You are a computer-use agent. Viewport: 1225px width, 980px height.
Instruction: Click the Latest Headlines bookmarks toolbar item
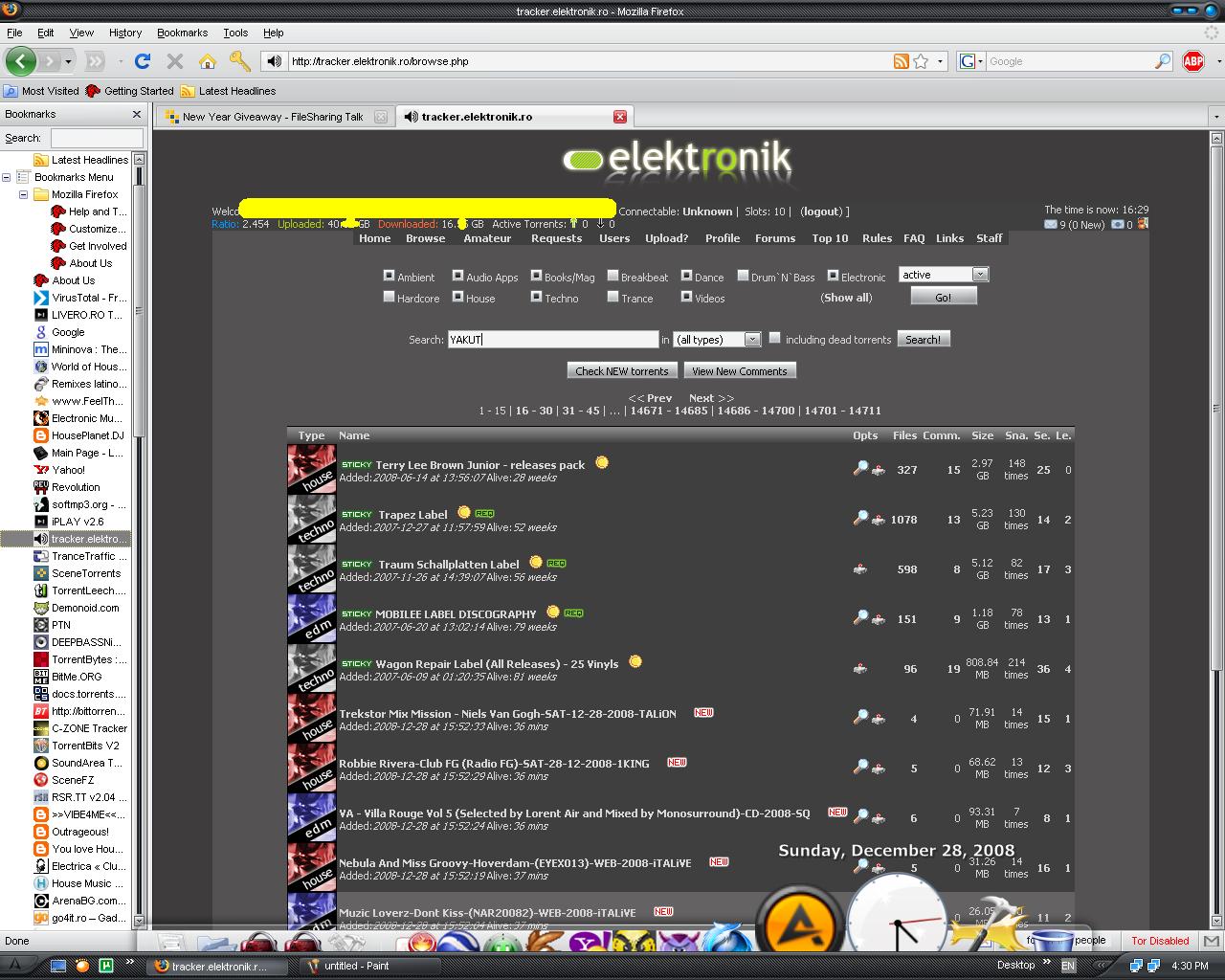(x=229, y=91)
